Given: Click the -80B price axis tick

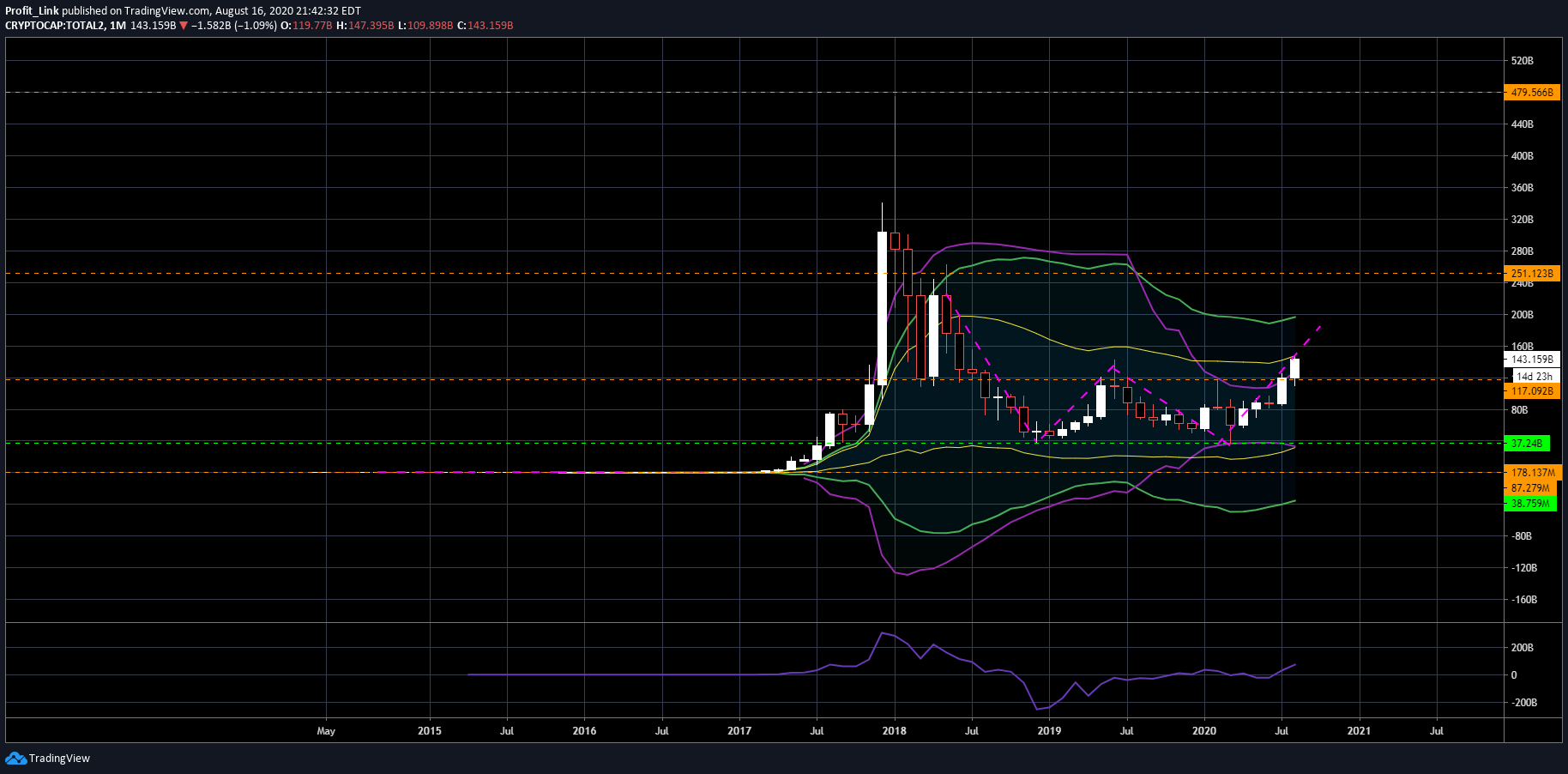Looking at the screenshot, I should [1523, 536].
